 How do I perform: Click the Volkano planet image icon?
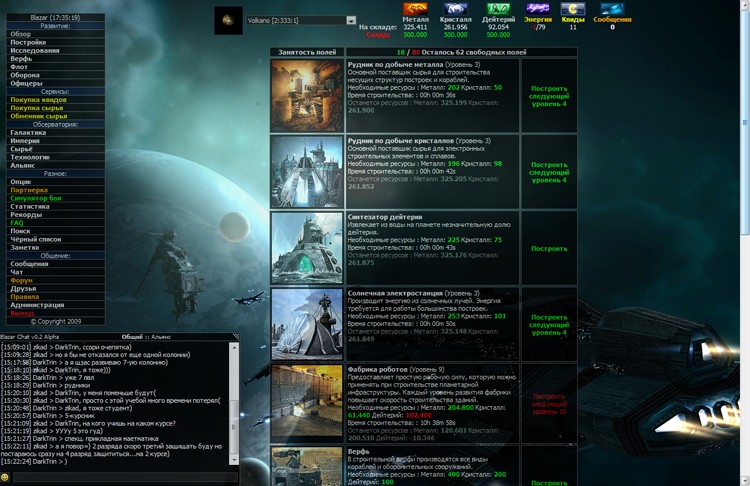[229, 20]
